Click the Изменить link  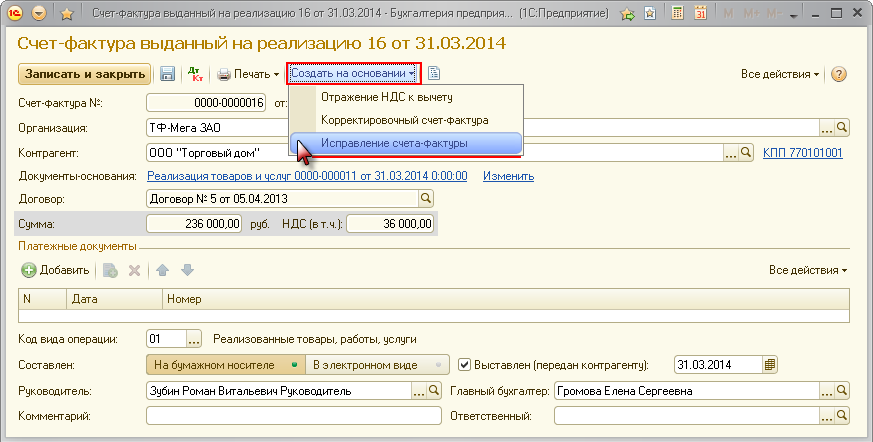pos(508,176)
